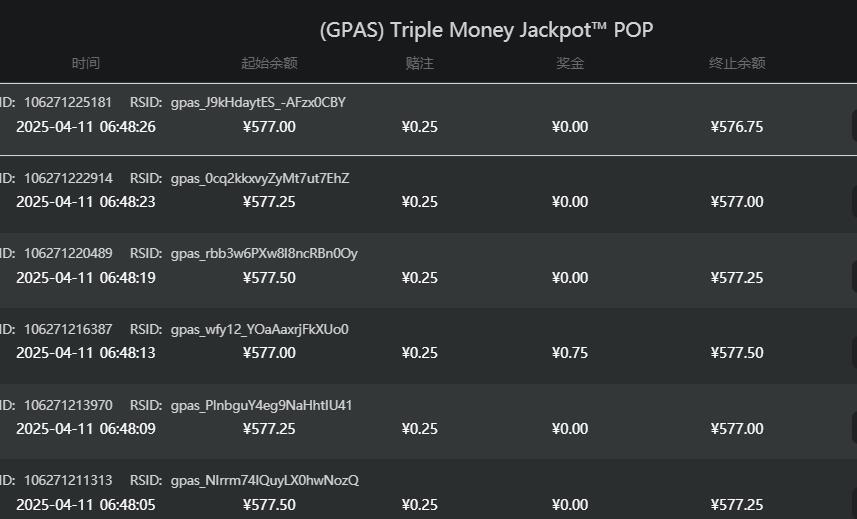The width and height of the screenshot is (857, 519).
Task: Select RSID gpas_0cq2kkxvyZyMt7ut7EhZ
Action: pos(260,178)
